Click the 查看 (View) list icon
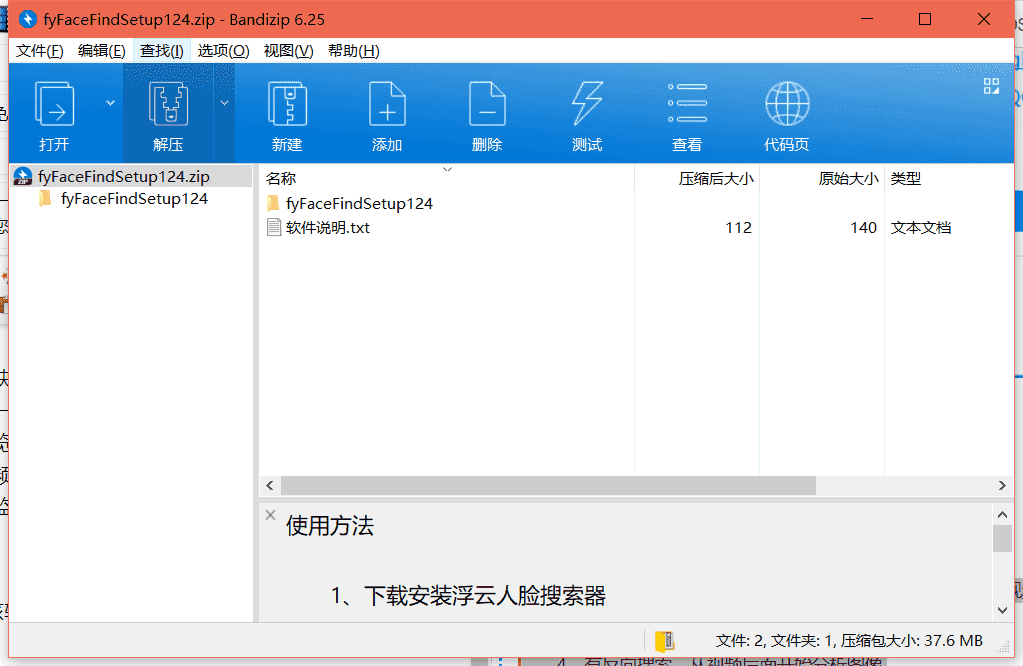The image size is (1023, 666). coord(687,103)
